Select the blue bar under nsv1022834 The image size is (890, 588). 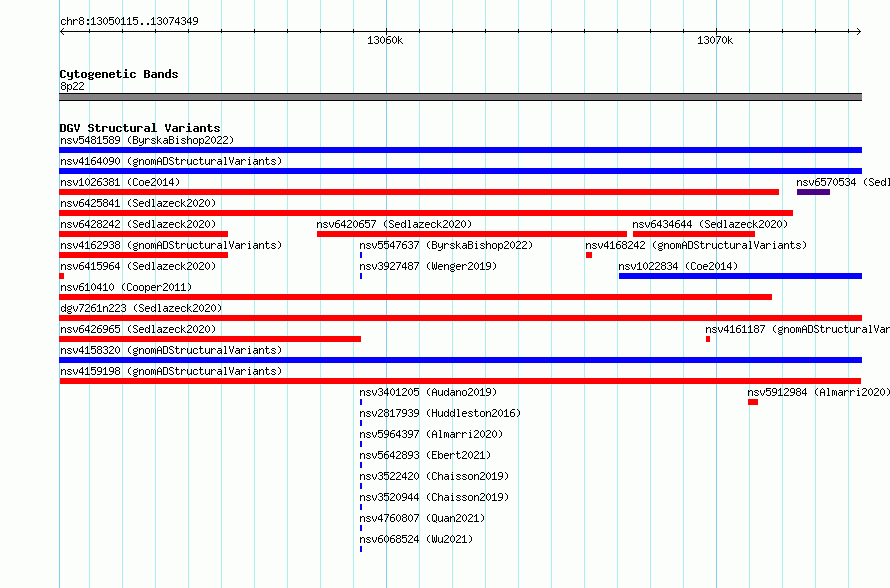pyautogui.click(x=740, y=276)
